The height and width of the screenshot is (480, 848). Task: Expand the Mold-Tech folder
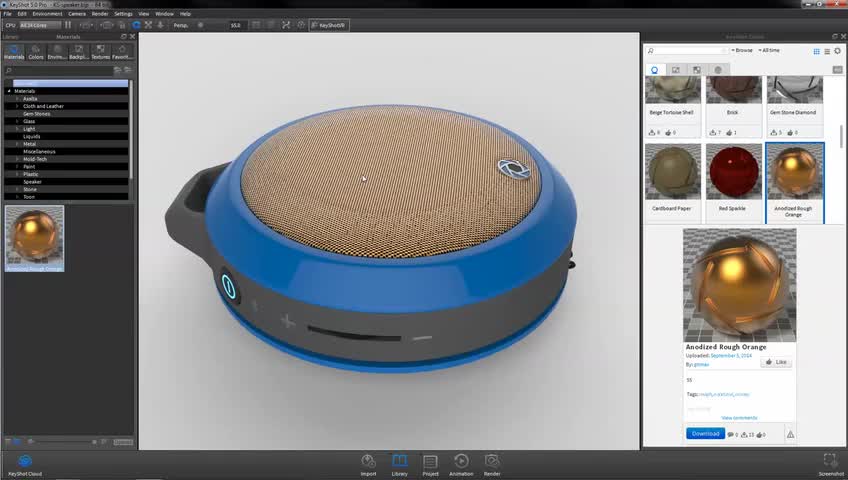tap(17, 159)
